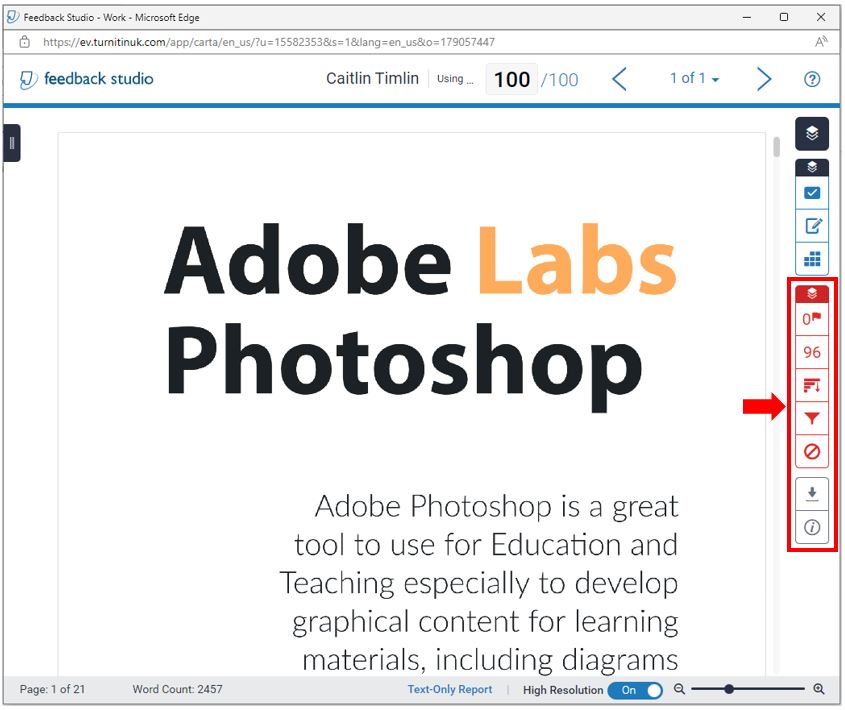This screenshot has width=845, height=710.
Task: Toggle High Resolution switch off
Action: (x=635, y=690)
